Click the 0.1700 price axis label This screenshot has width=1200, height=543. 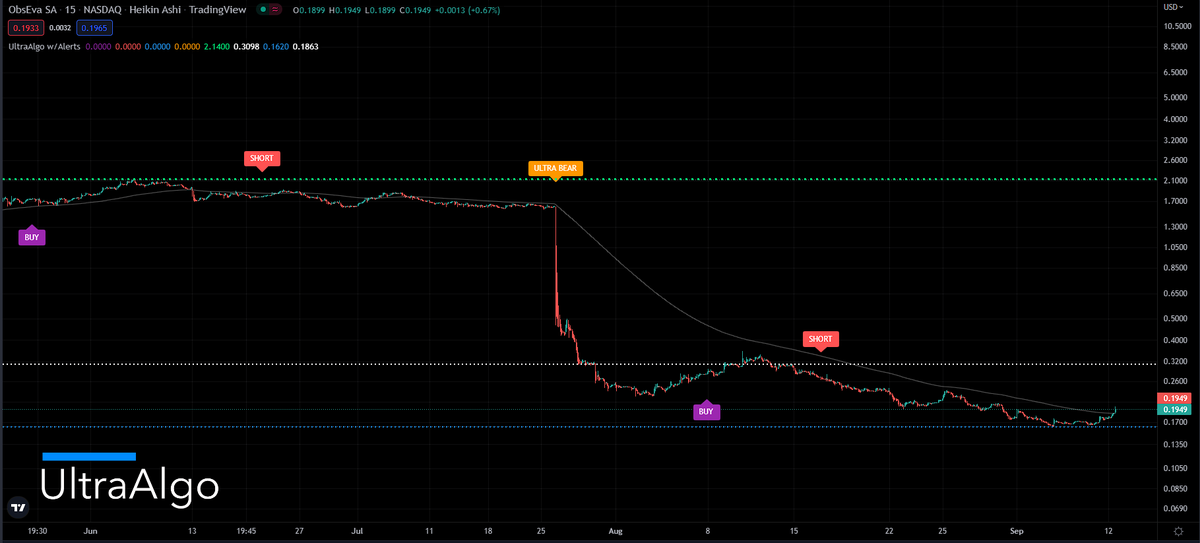(1175, 423)
